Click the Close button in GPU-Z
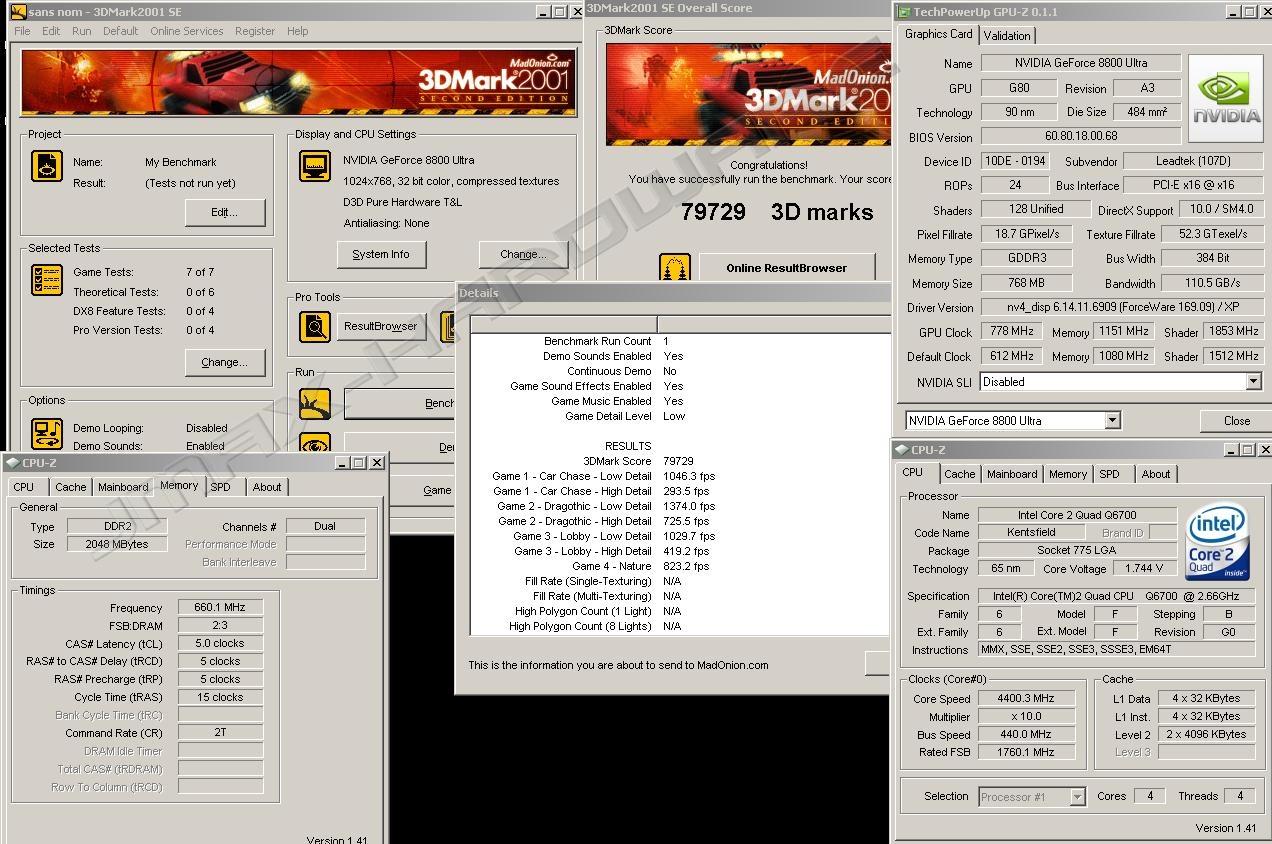The width and height of the screenshot is (1272, 844). pos(1236,421)
